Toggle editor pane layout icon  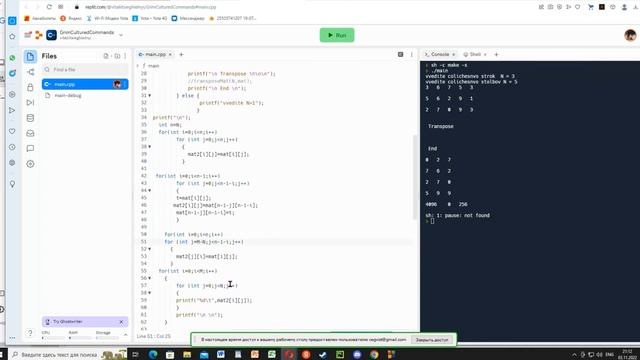click(400, 54)
